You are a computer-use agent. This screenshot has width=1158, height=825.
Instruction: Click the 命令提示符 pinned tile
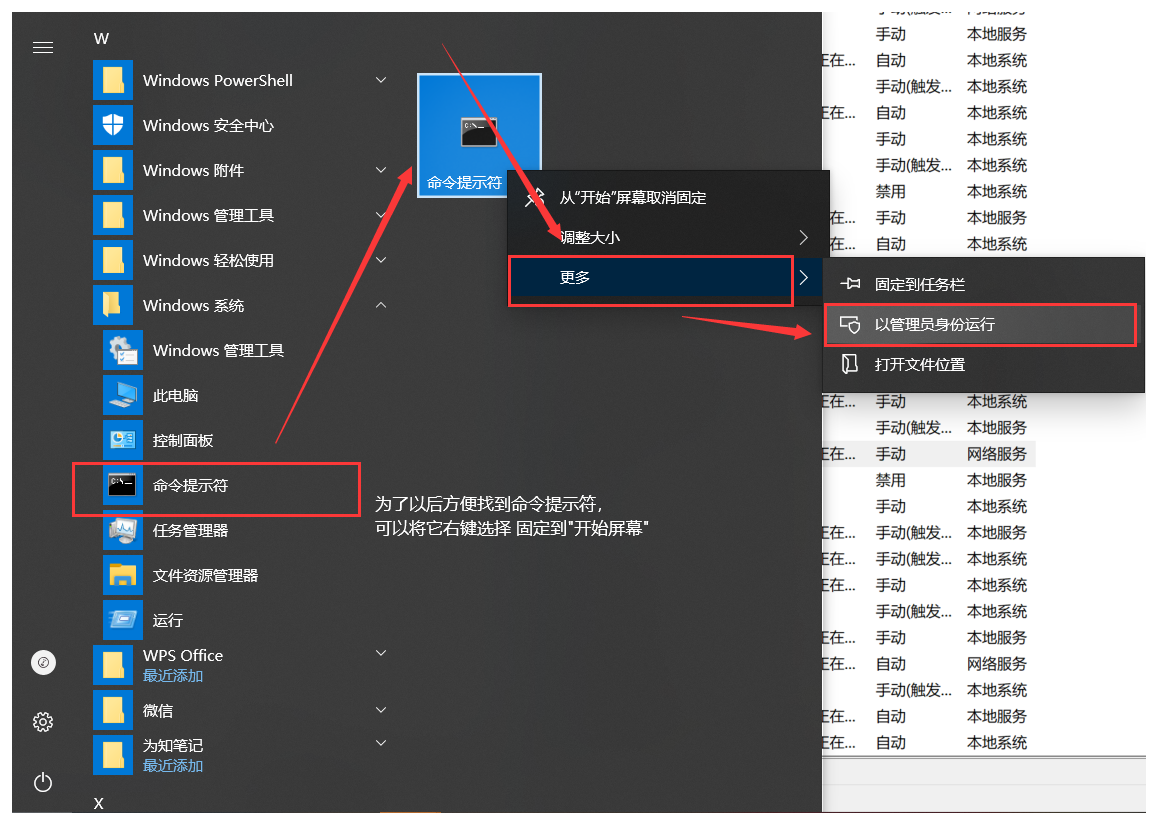pos(479,135)
